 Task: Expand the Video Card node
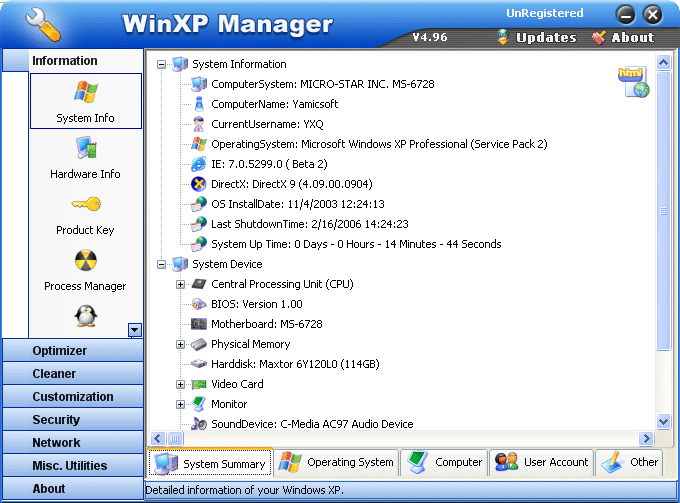pyautogui.click(x=180, y=385)
